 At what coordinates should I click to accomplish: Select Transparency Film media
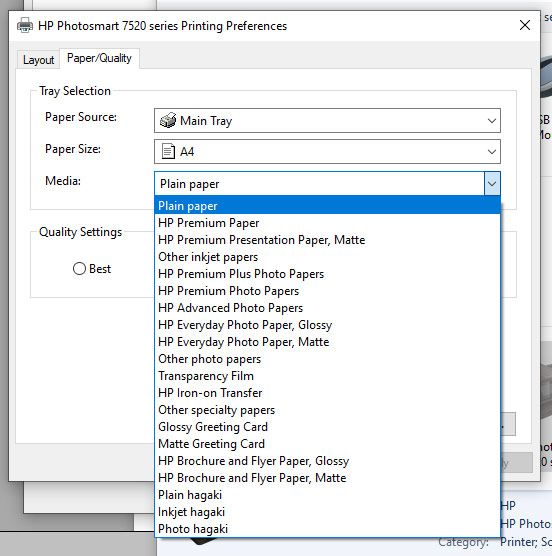point(327,376)
